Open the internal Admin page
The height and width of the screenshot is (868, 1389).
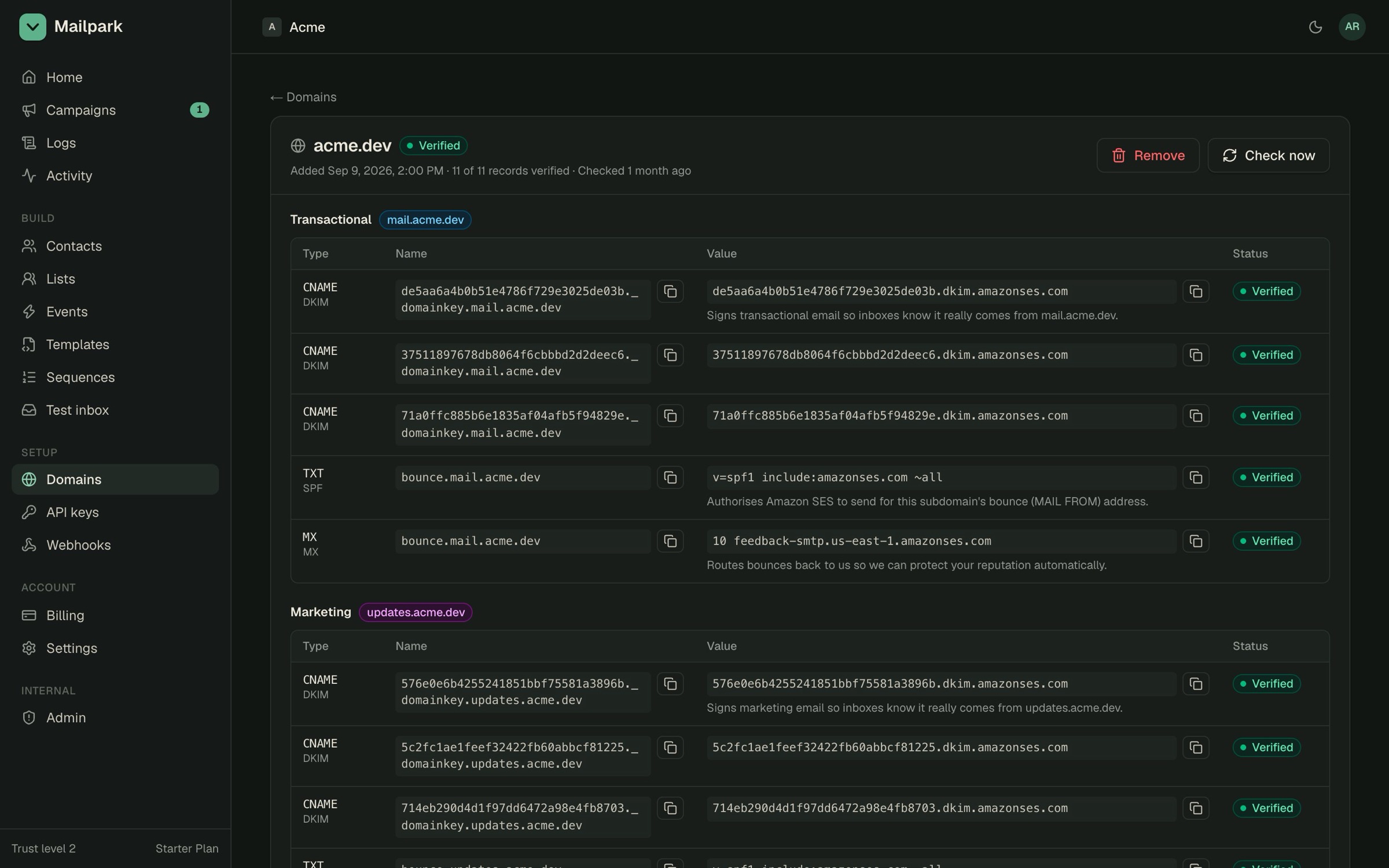click(115, 718)
